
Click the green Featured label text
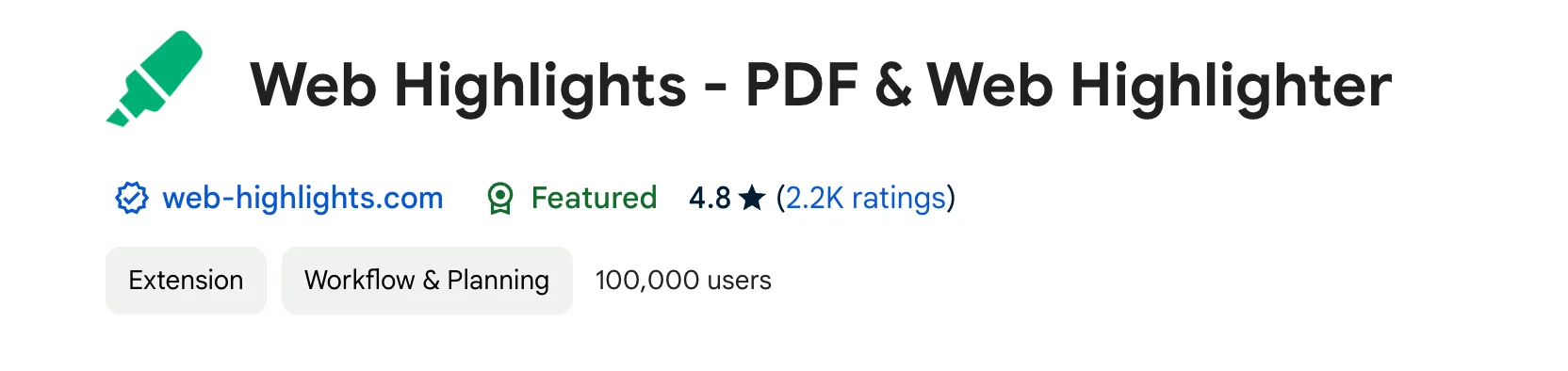(594, 198)
